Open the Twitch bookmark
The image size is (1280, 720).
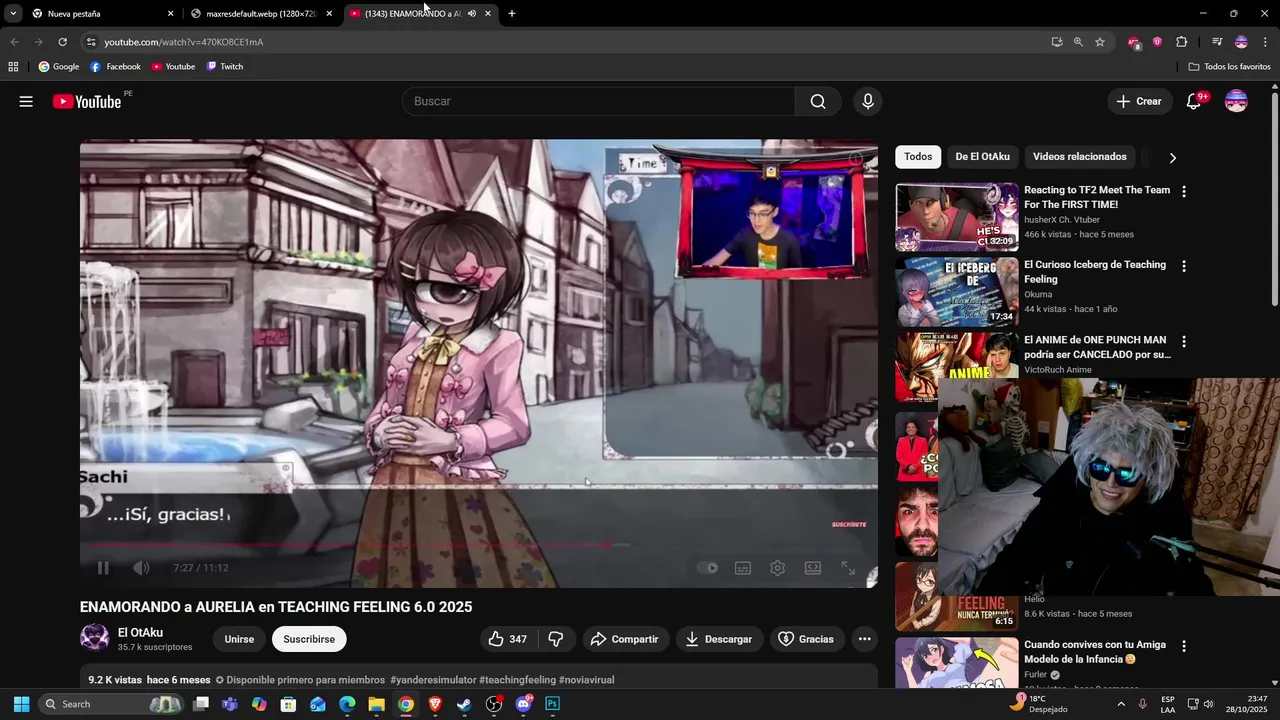[225, 67]
